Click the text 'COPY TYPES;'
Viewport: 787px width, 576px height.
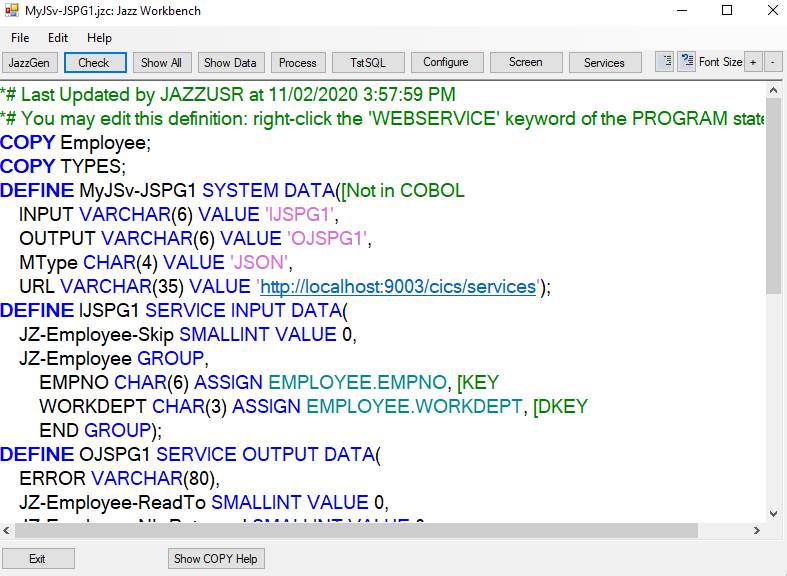[63, 167]
